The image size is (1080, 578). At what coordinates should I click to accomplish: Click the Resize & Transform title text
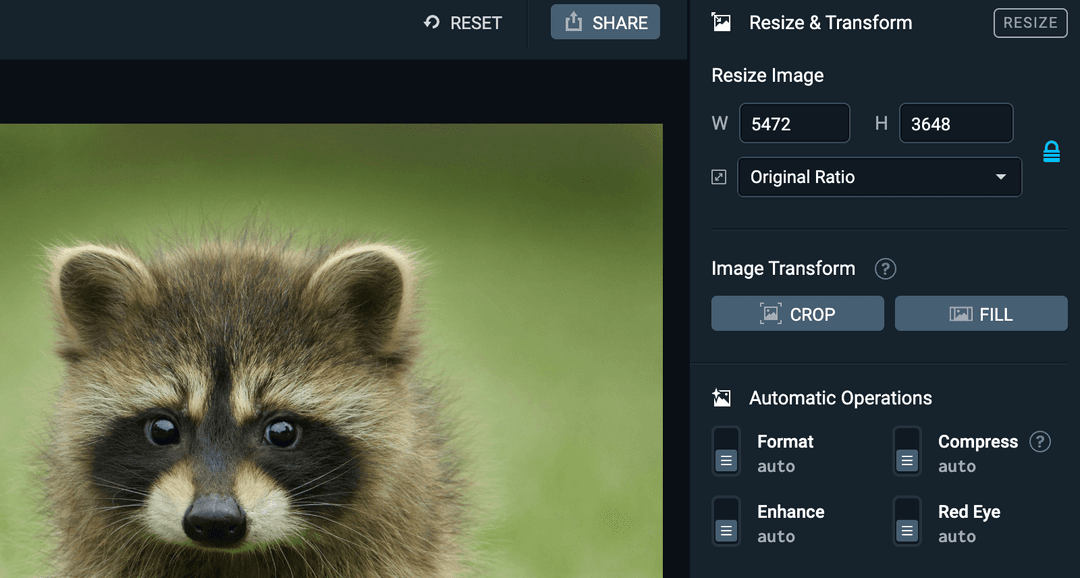[831, 23]
